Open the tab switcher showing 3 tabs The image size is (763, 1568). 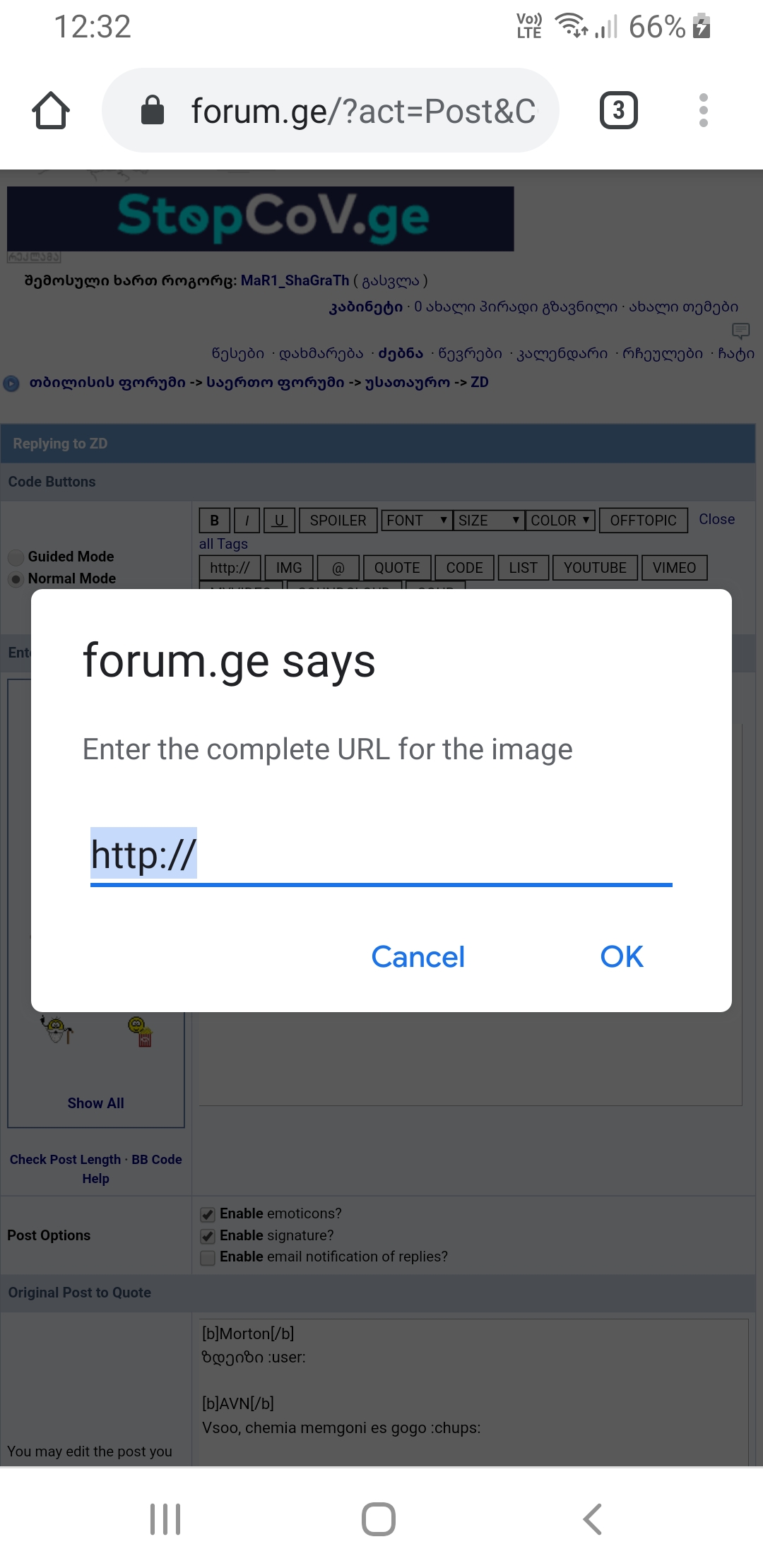click(618, 111)
